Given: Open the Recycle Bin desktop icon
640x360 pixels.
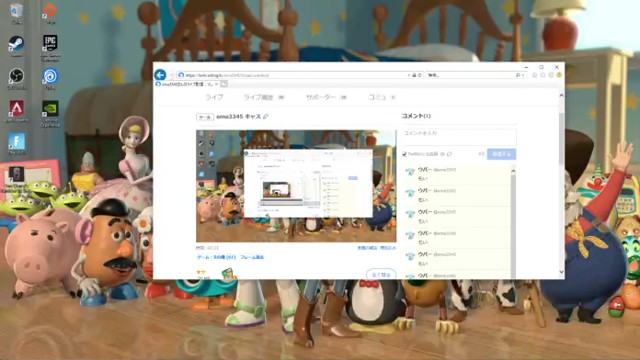Looking at the screenshot, I should pyautogui.click(x=16, y=13).
